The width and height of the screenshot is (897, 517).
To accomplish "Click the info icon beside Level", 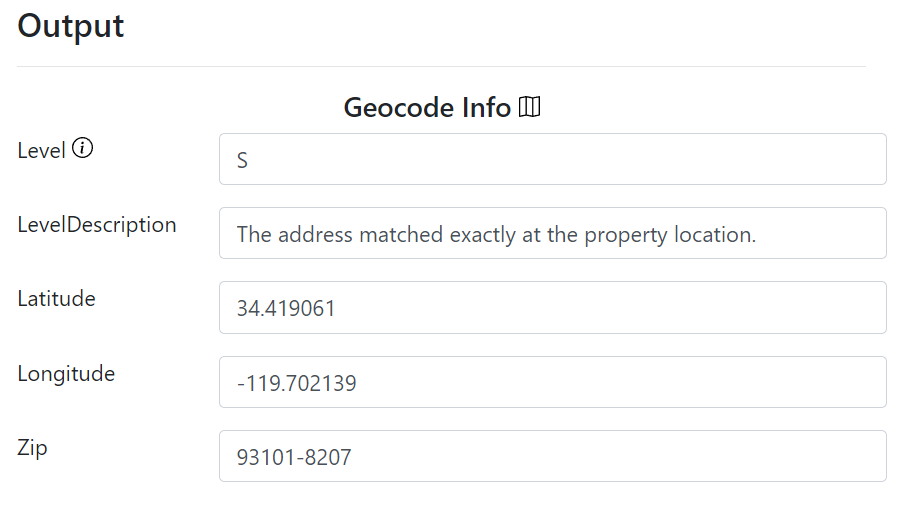I will (x=82, y=148).
